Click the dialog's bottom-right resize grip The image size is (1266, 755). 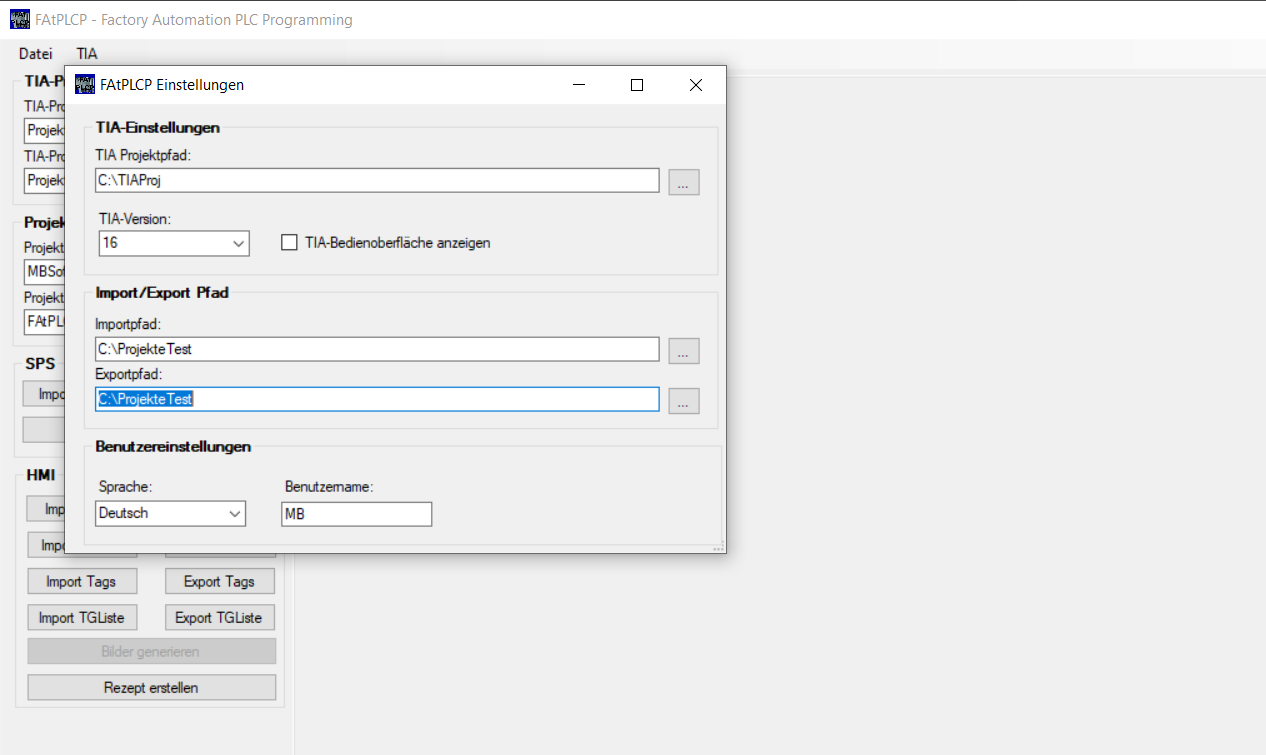point(718,548)
